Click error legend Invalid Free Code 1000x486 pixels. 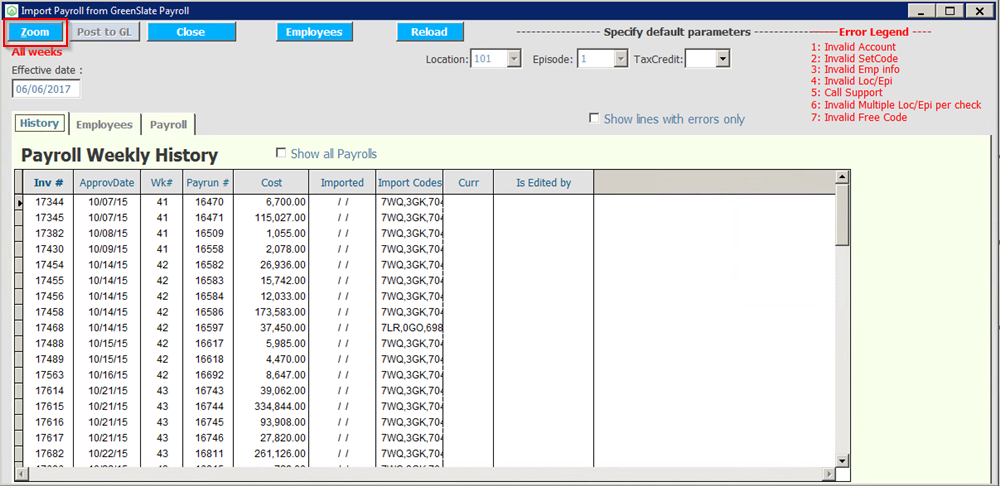pyautogui.click(x=859, y=117)
